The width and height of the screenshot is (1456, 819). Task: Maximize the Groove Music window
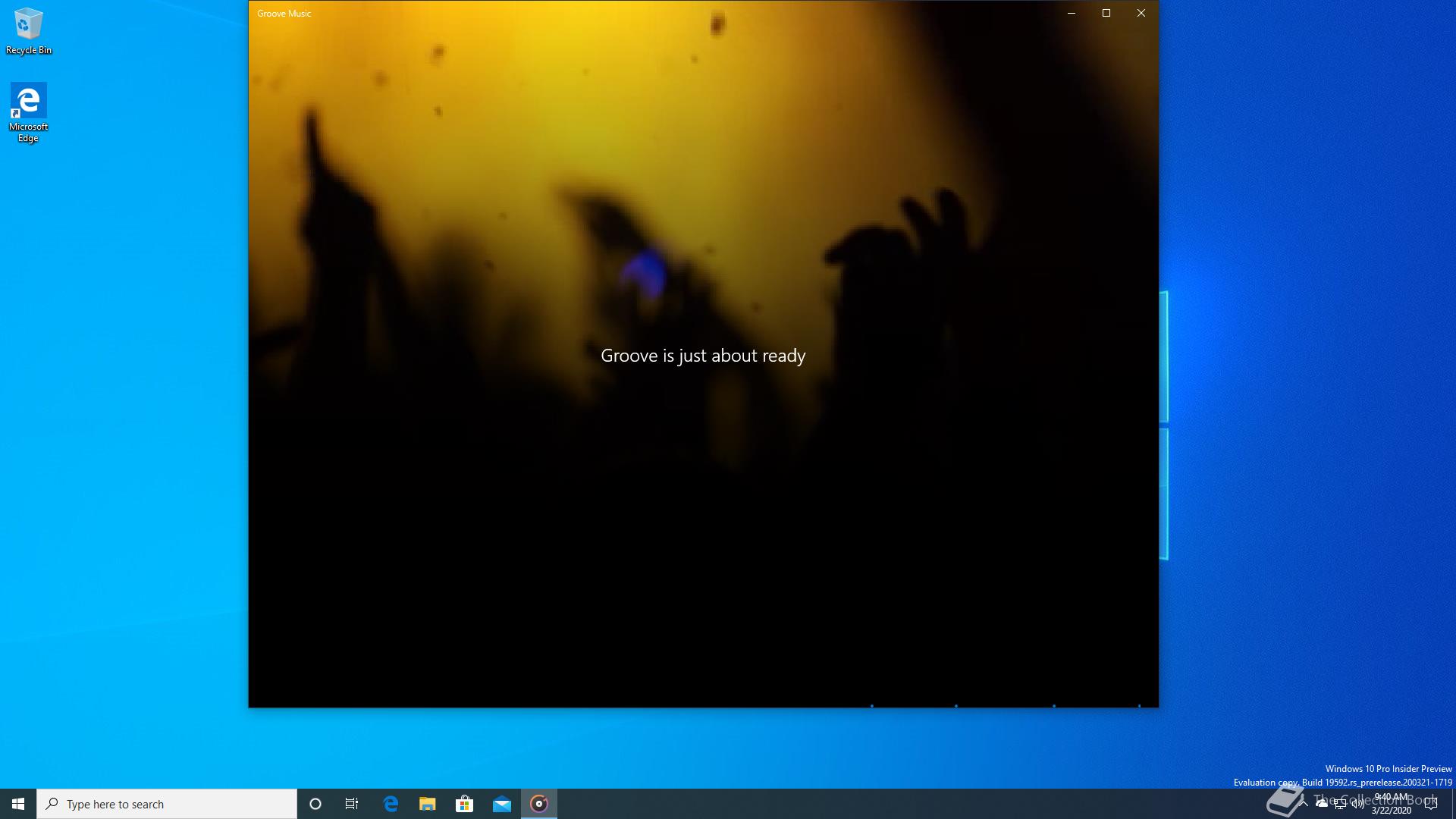(x=1106, y=13)
